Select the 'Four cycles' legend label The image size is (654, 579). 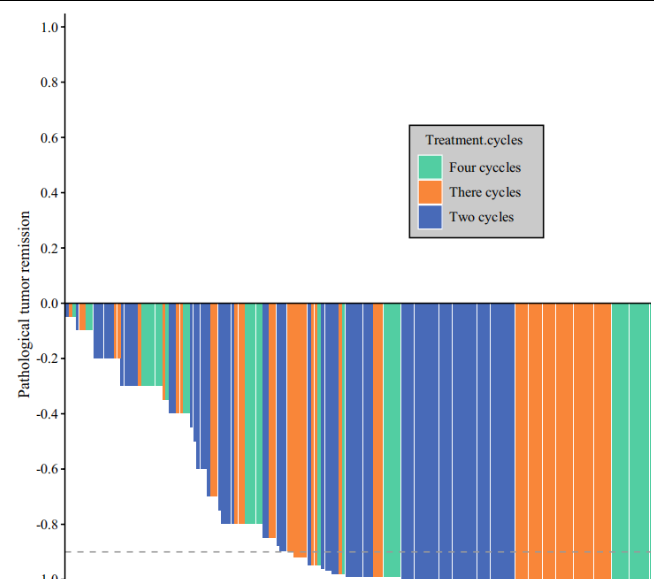[484, 168]
